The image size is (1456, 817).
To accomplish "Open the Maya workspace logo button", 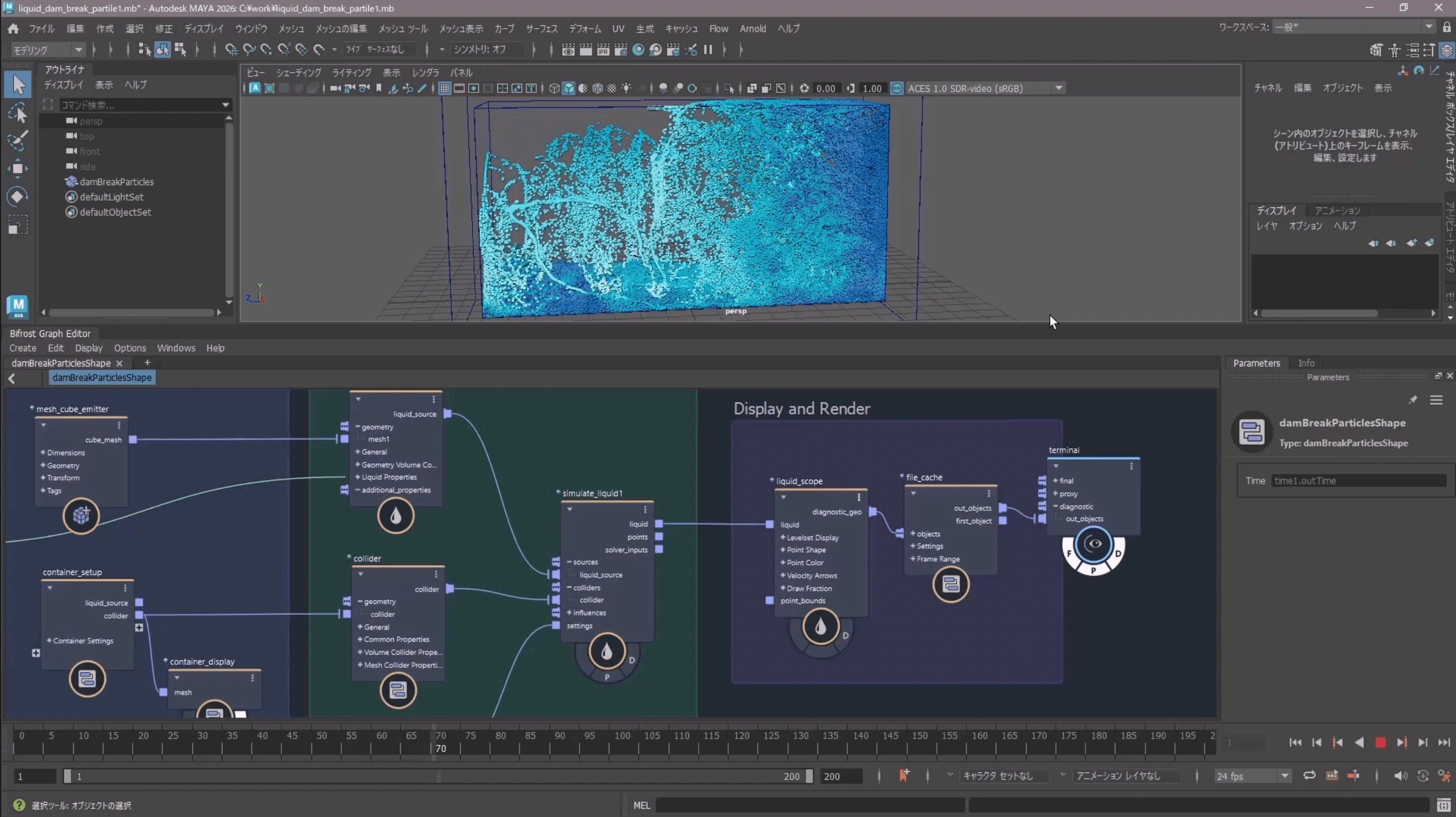I will click(x=18, y=307).
